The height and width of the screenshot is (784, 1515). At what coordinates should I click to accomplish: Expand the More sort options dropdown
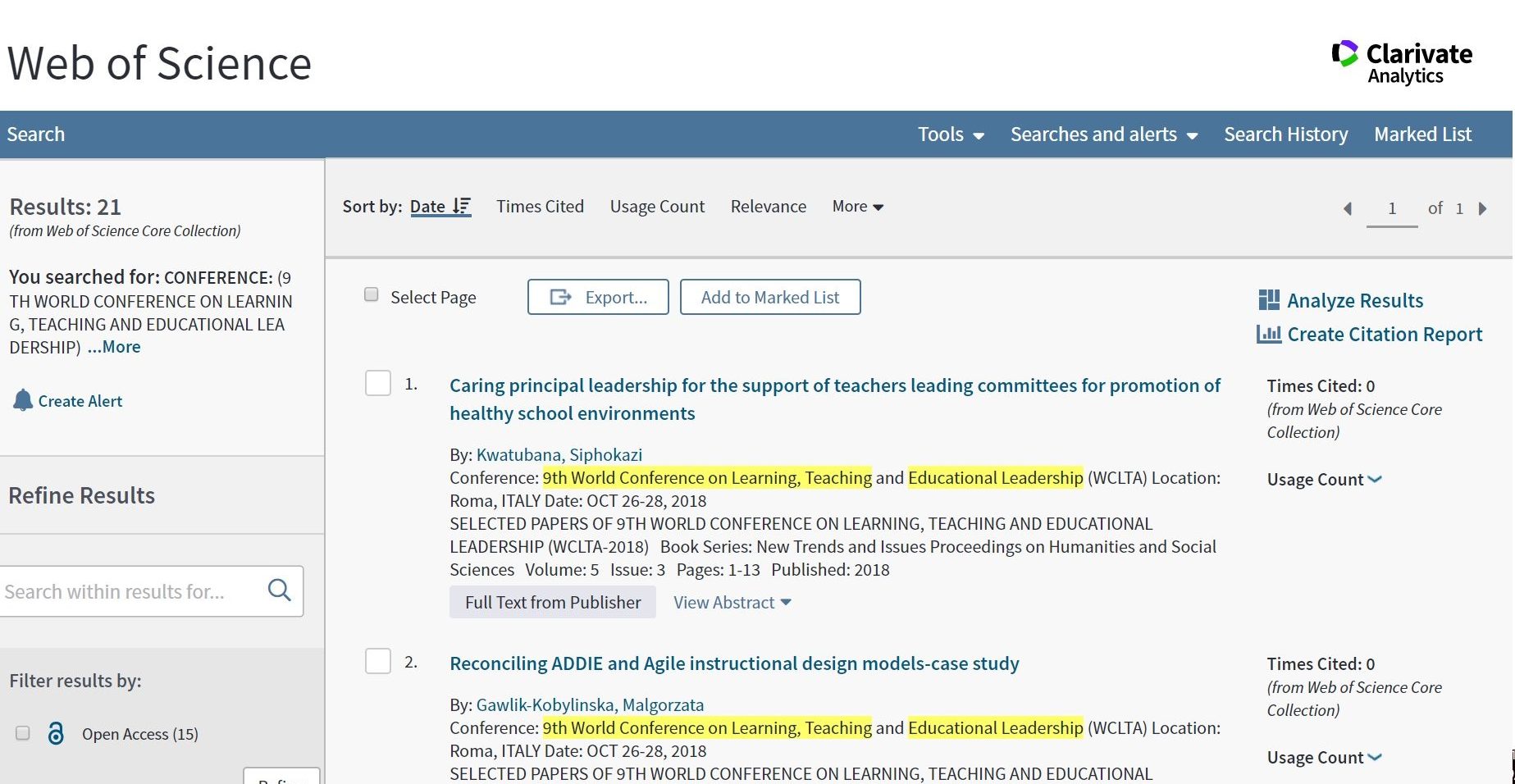pos(857,207)
